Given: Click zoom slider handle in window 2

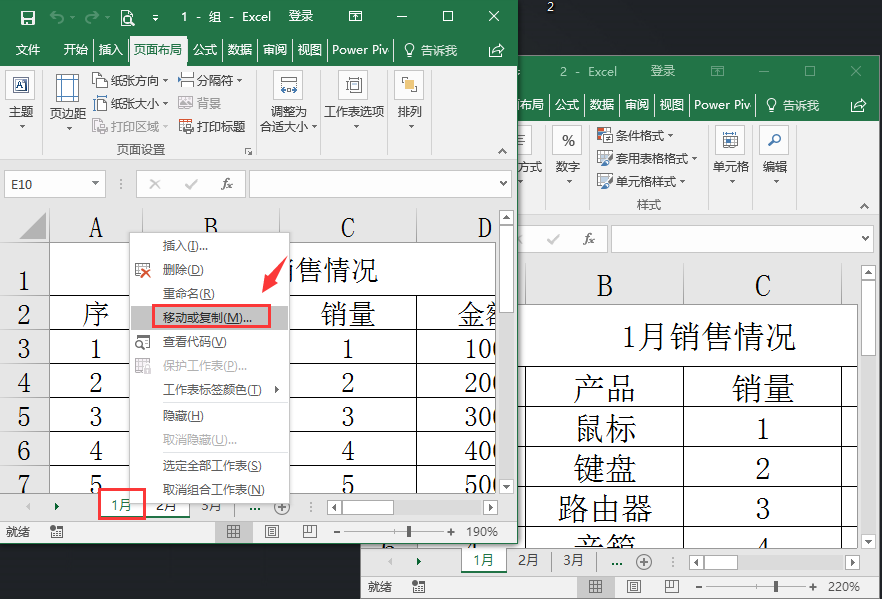Looking at the screenshot, I should pos(776,587).
